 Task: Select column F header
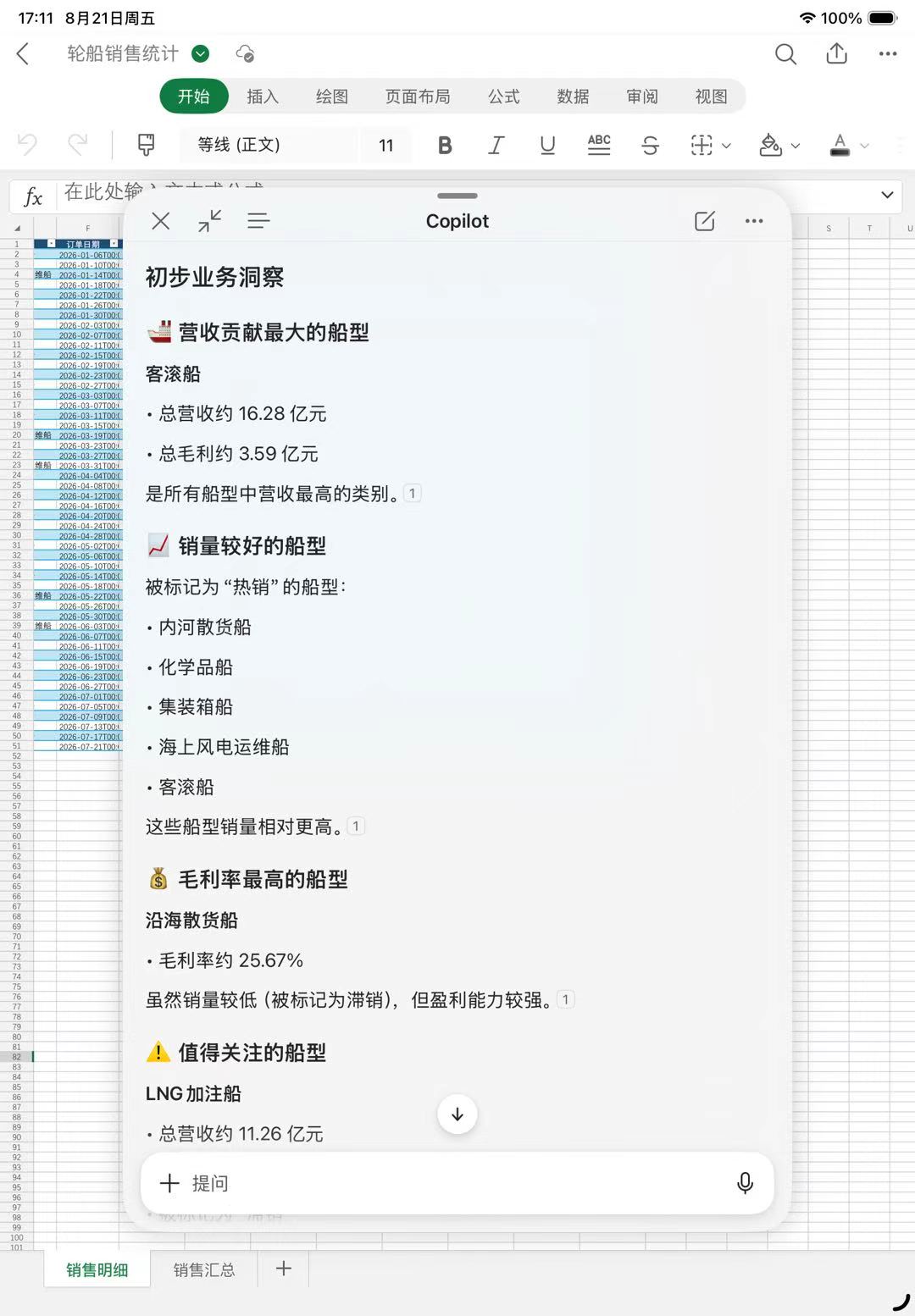87,228
